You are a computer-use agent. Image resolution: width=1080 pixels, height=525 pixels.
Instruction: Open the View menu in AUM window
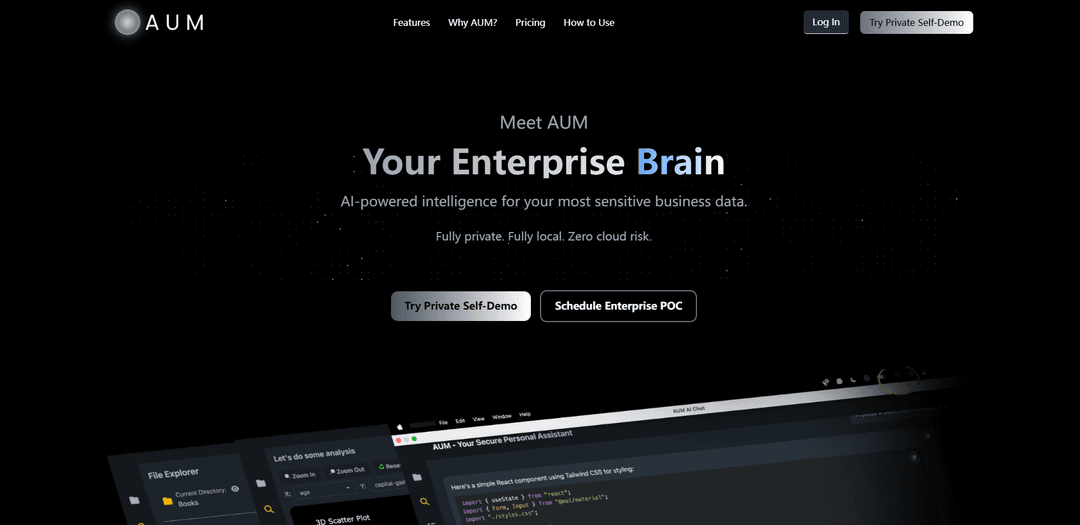pyautogui.click(x=479, y=418)
